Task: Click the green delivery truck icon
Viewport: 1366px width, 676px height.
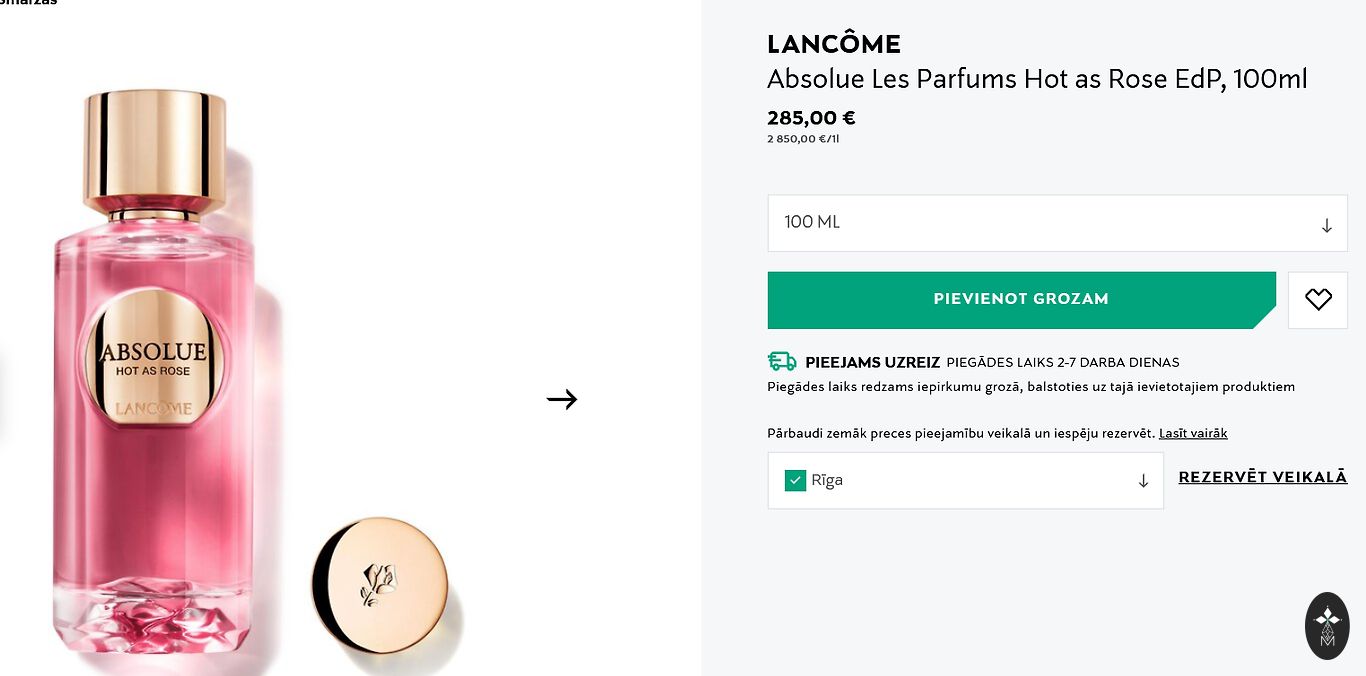Action: click(x=782, y=362)
